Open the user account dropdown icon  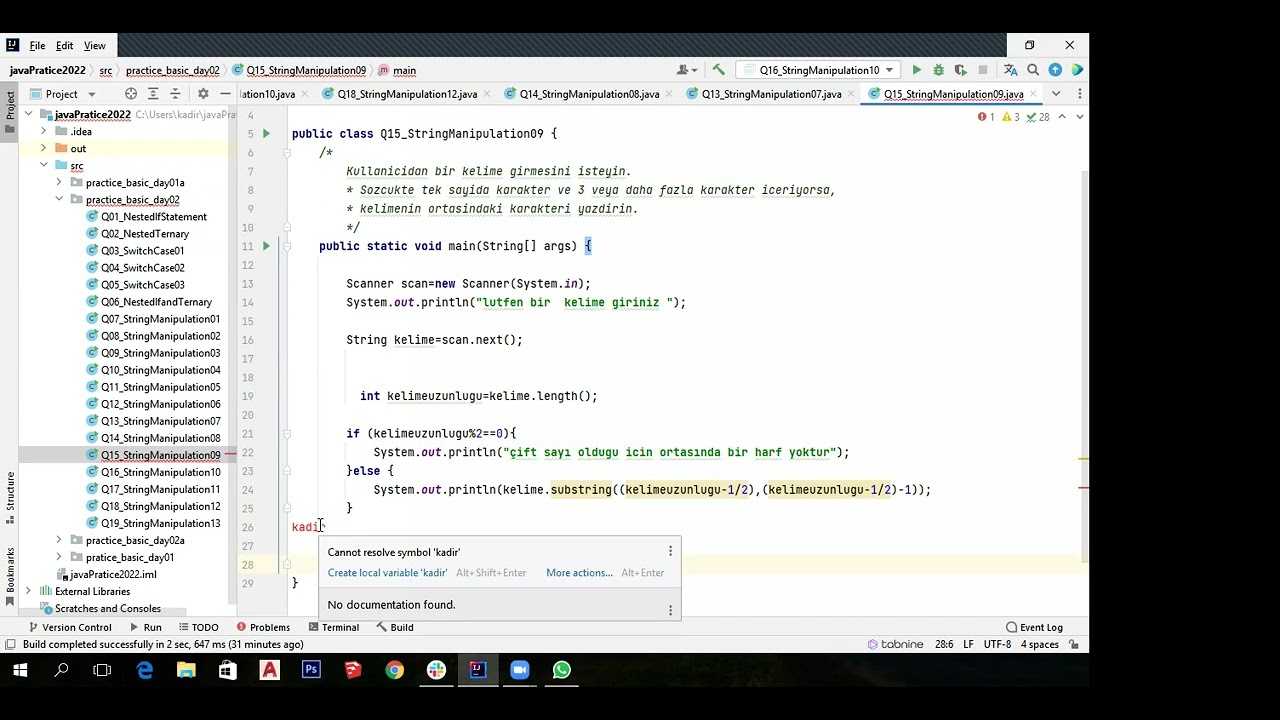[x=686, y=70]
